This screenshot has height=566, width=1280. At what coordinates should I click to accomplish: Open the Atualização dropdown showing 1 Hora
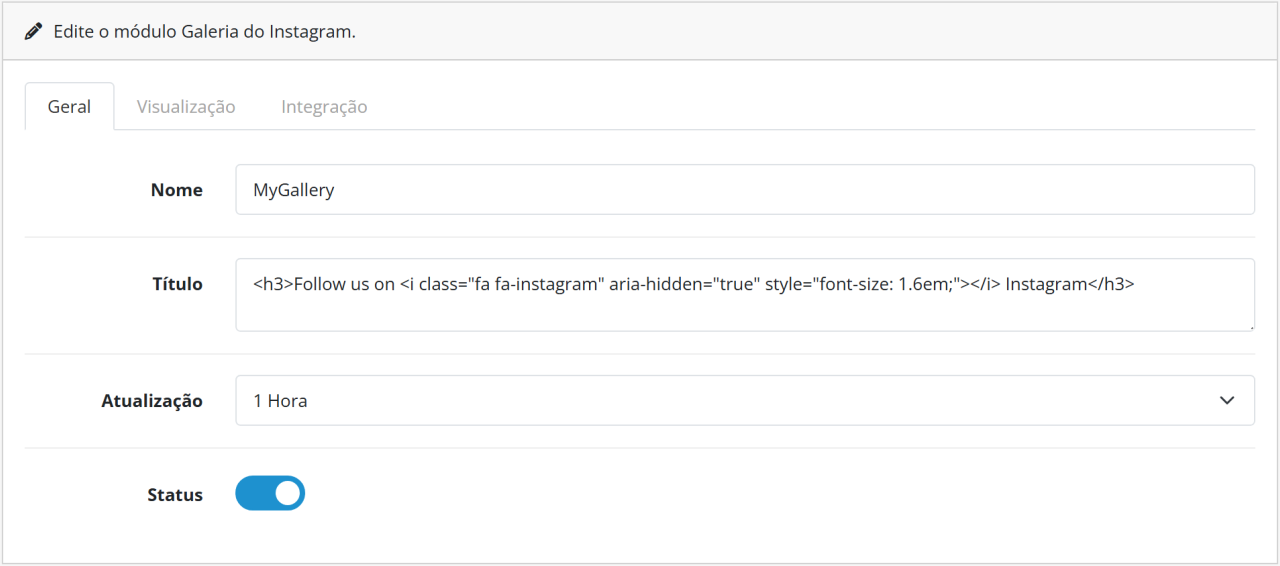745,400
